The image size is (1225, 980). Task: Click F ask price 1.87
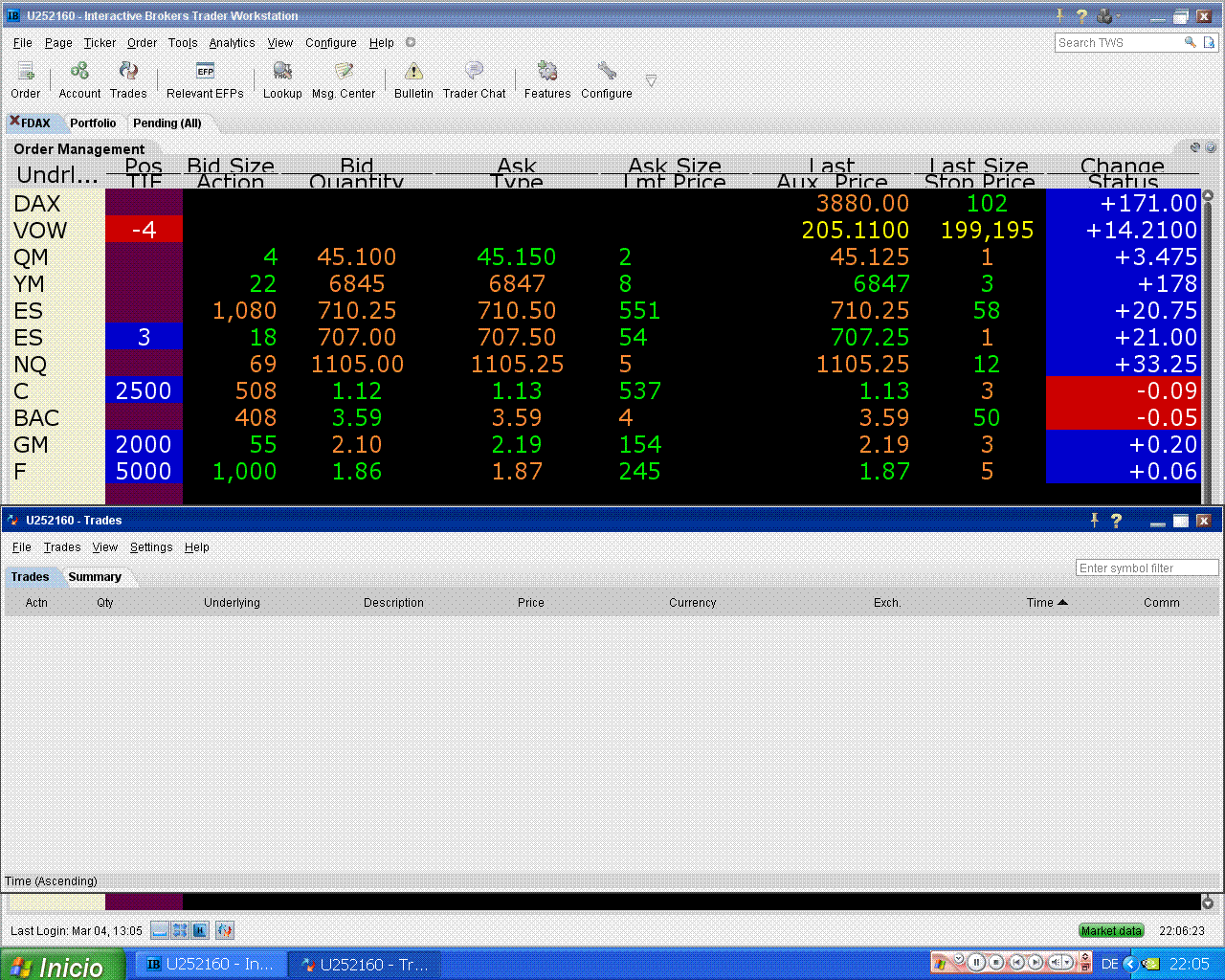[x=517, y=472]
